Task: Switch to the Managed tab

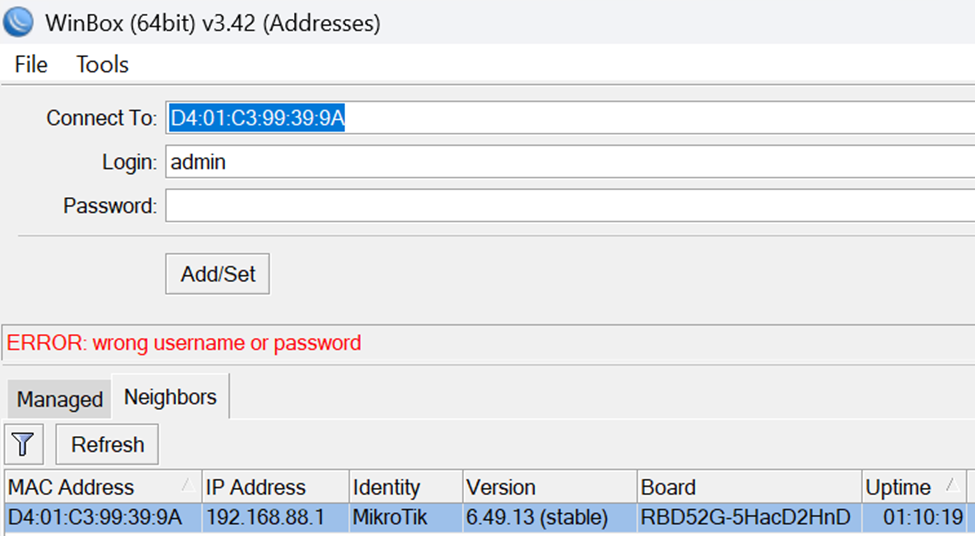Action: click(x=59, y=399)
